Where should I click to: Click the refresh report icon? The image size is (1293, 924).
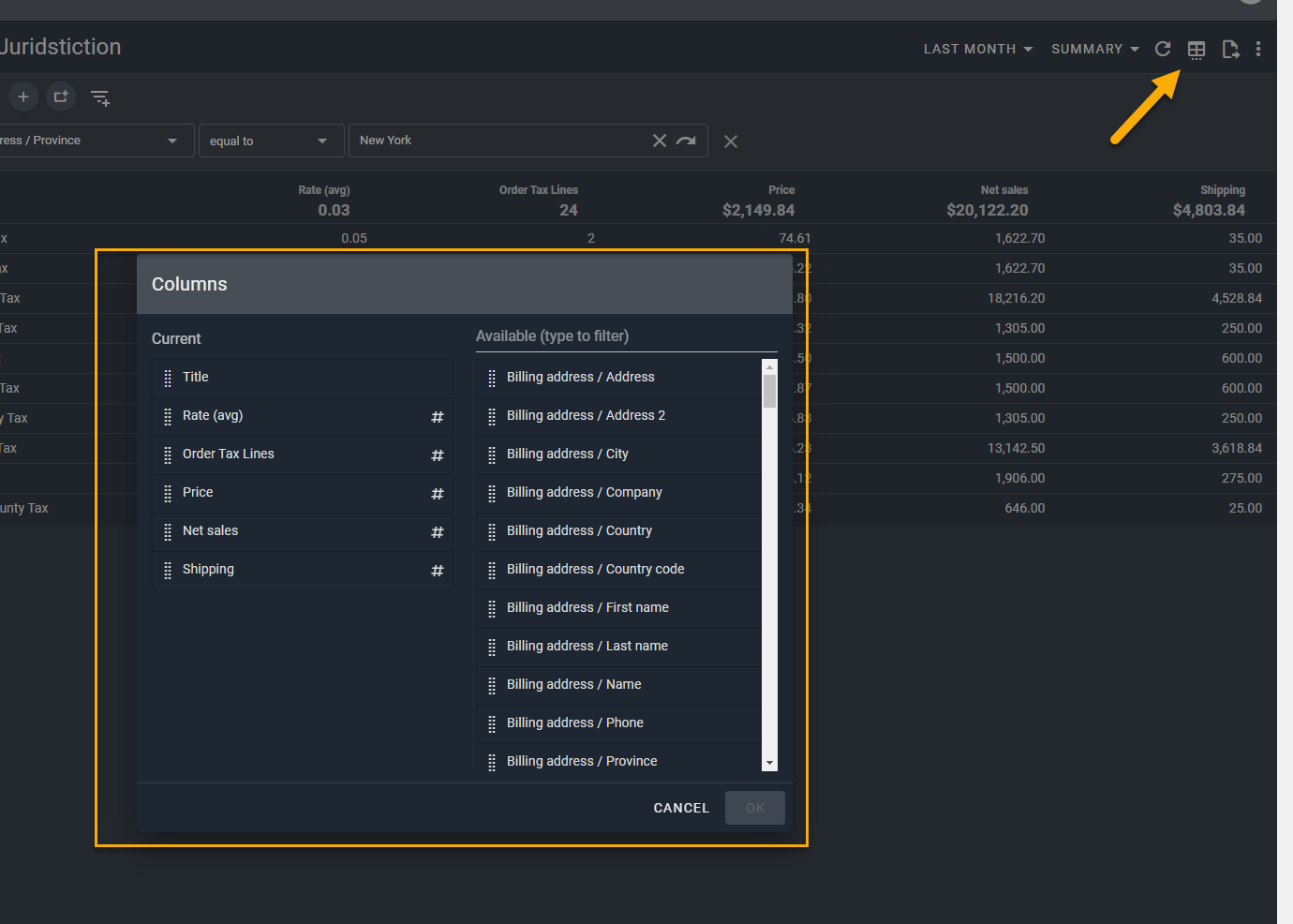click(1163, 49)
